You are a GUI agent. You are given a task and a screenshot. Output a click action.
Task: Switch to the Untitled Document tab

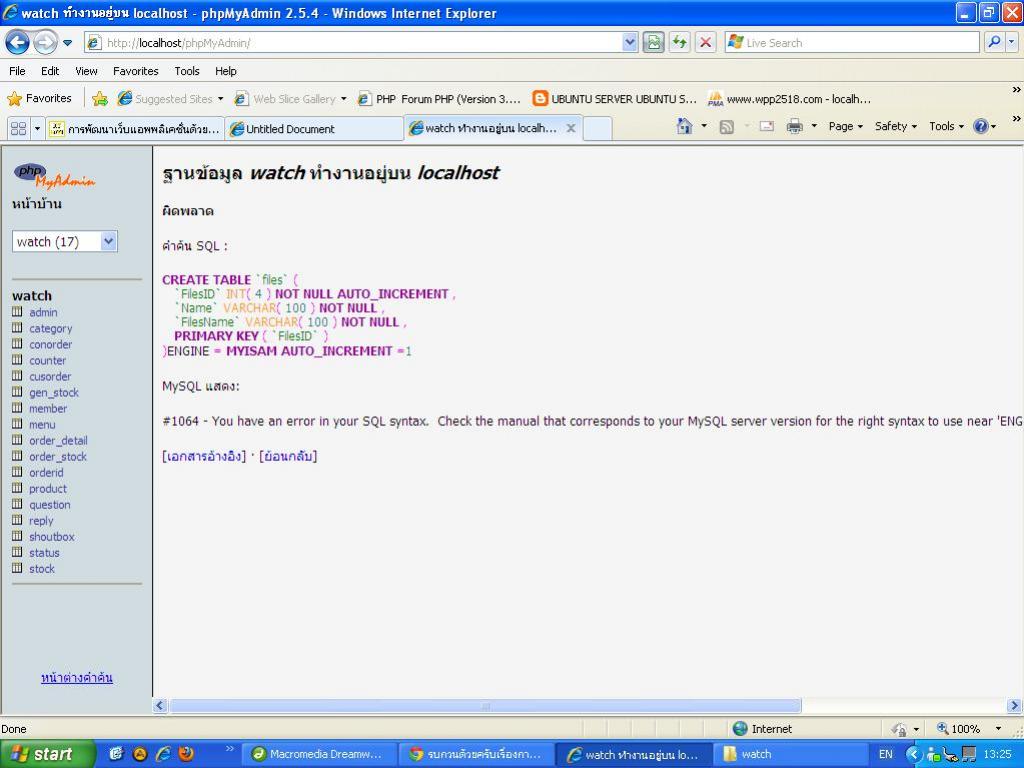click(314, 129)
